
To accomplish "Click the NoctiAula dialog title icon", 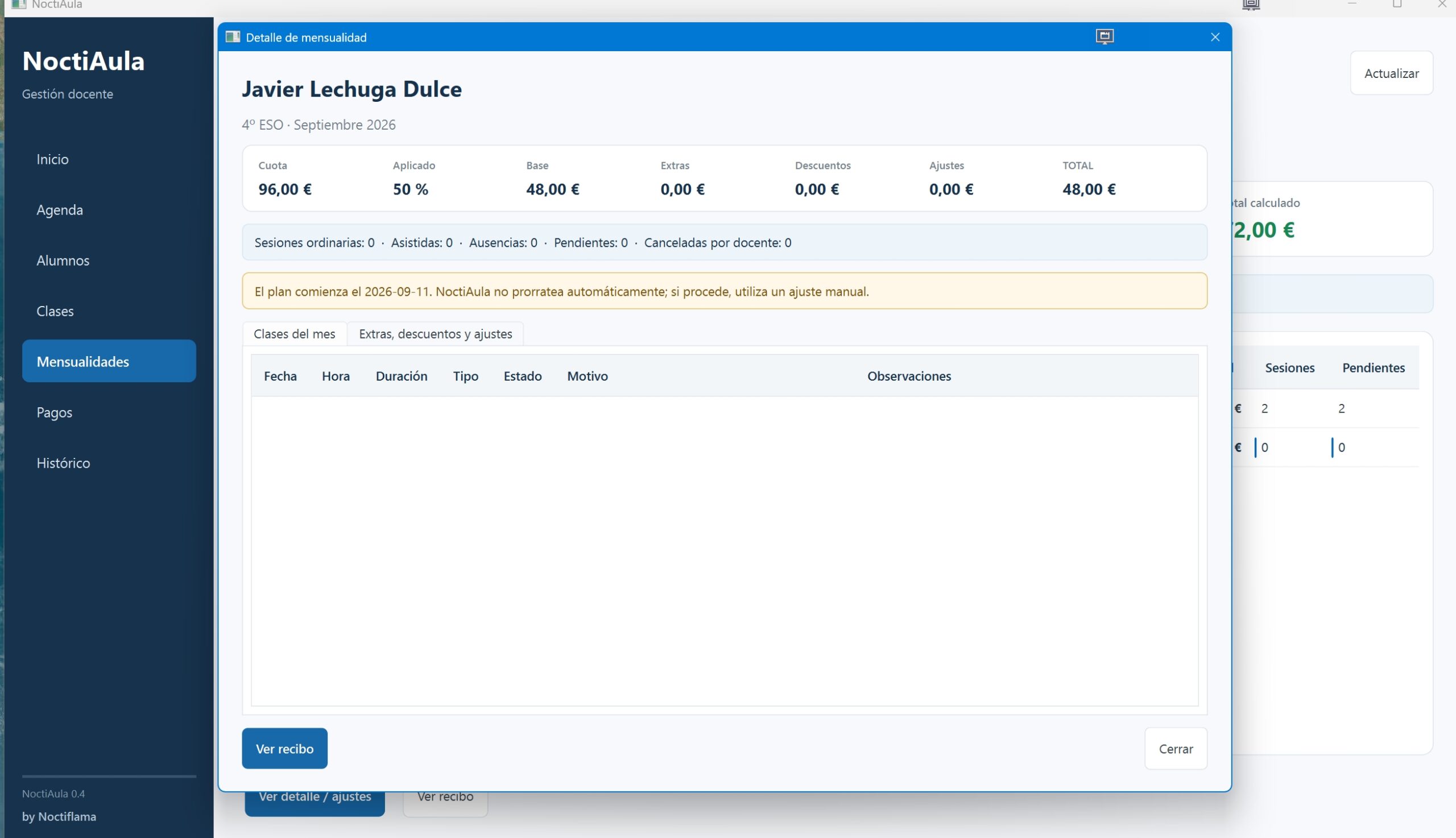I will (233, 37).
